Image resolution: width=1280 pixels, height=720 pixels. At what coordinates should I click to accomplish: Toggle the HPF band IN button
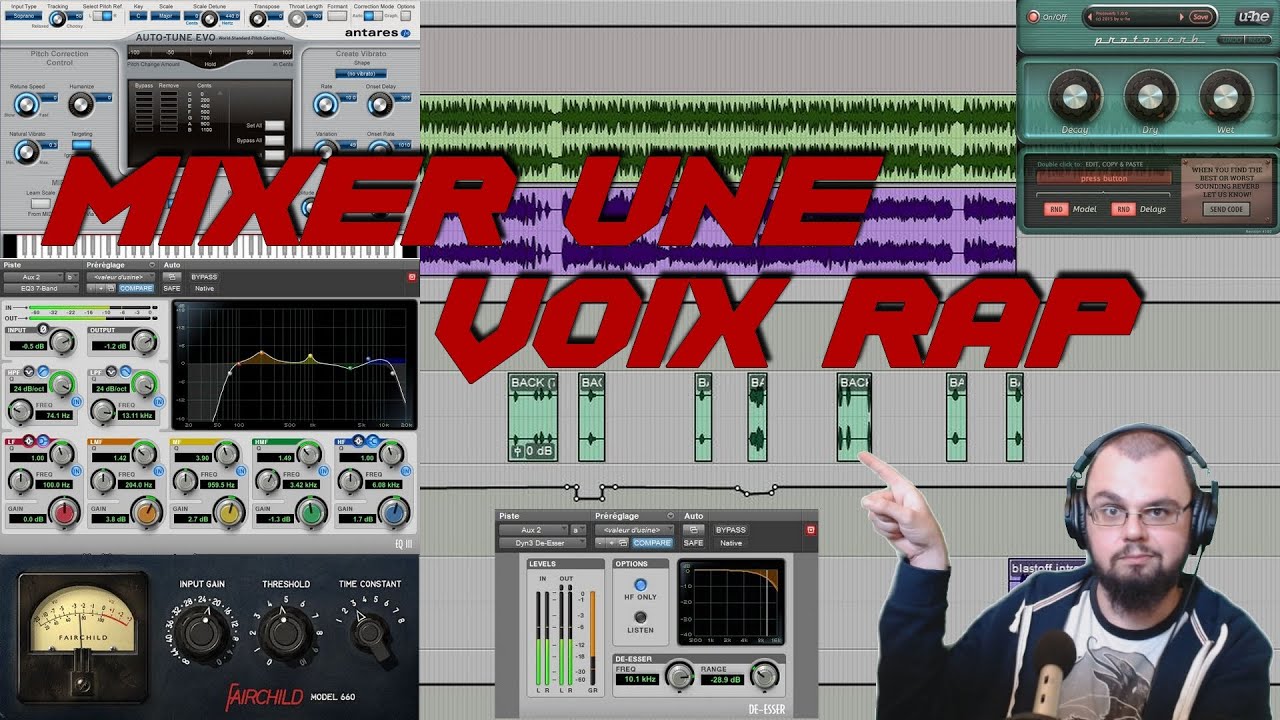(75, 401)
